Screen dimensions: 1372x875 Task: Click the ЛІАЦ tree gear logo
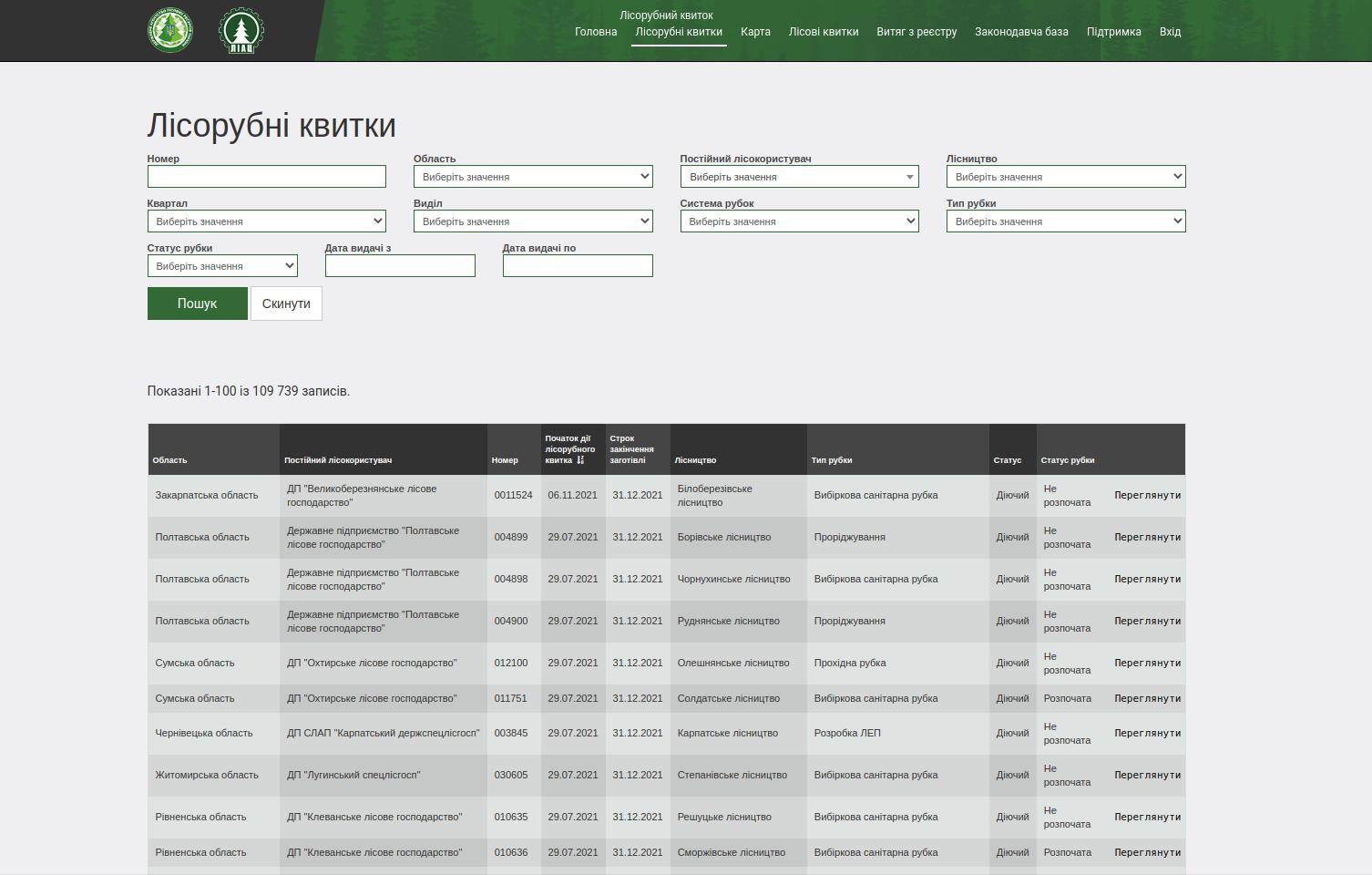coord(241,31)
